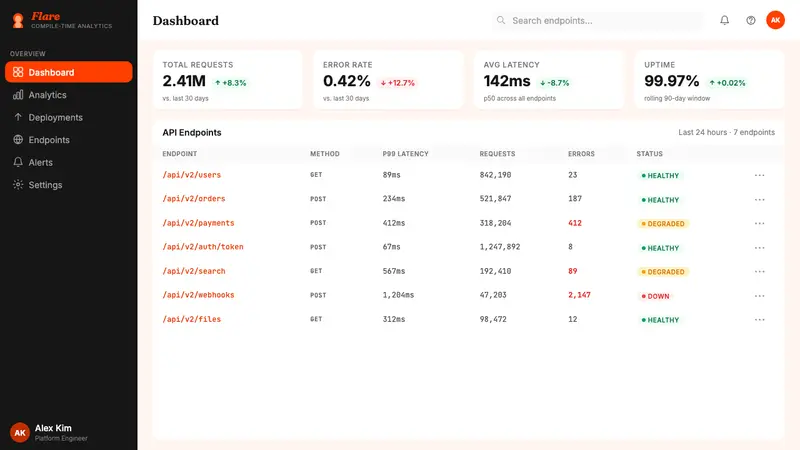800x450 pixels.
Task: Open more options for /api/v2/search row
Action: pyautogui.click(x=759, y=271)
